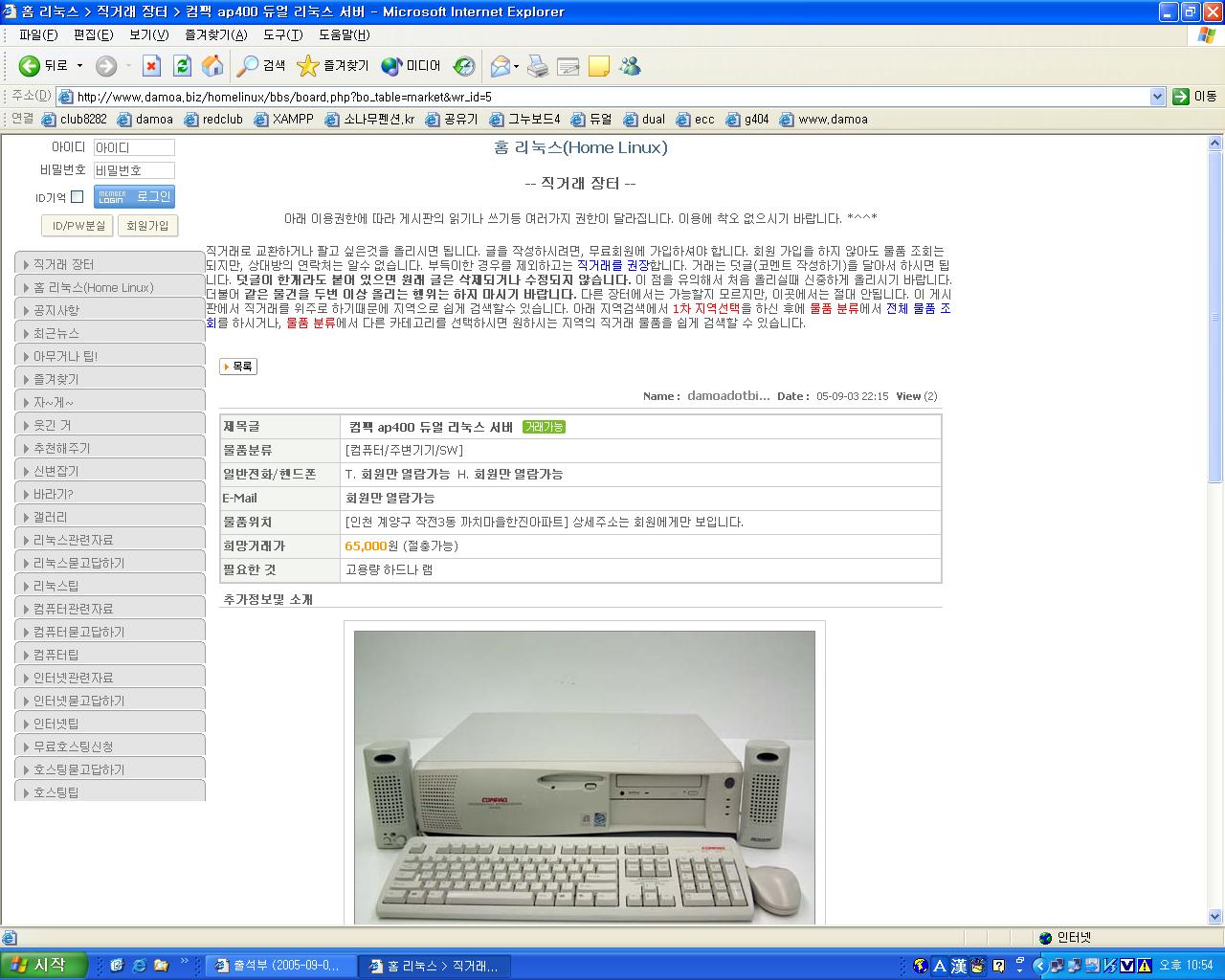Screen dimensions: 1225x980
Task: Open 리눅스팁 in the sidebar menu
Action: coord(110,586)
